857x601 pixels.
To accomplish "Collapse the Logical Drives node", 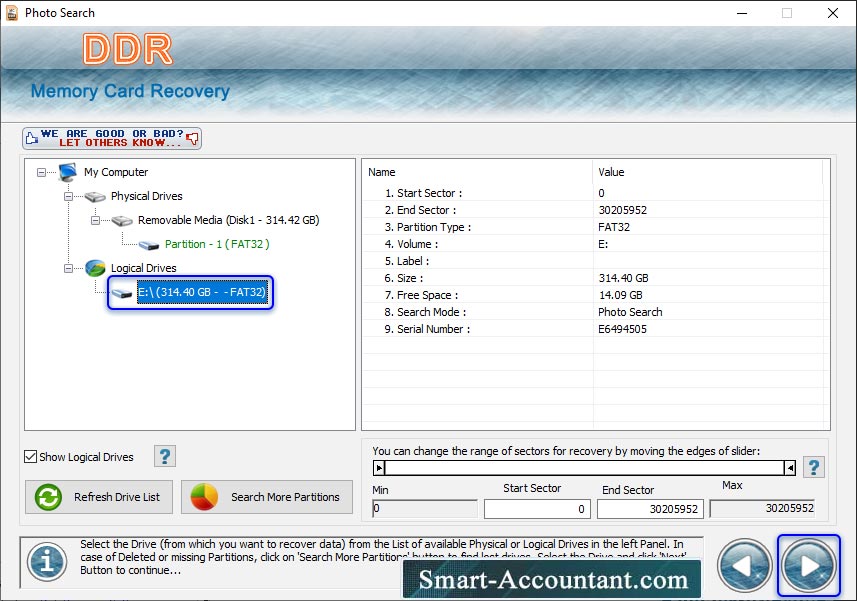I will tap(68, 268).
